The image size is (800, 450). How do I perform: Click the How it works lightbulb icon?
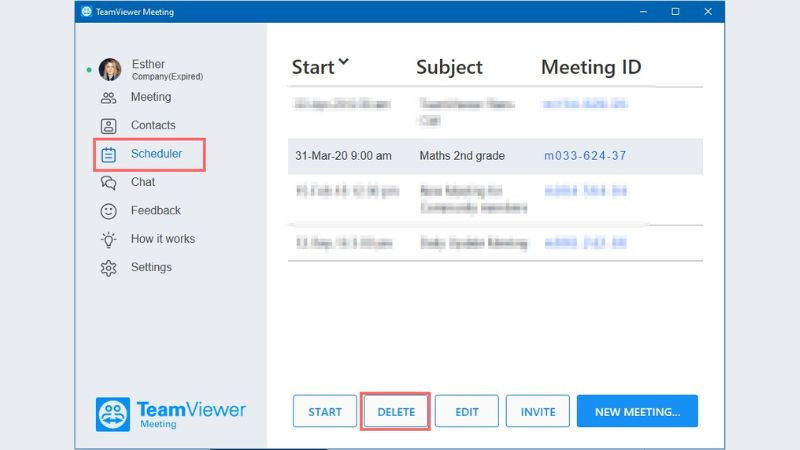tap(108, 239)
